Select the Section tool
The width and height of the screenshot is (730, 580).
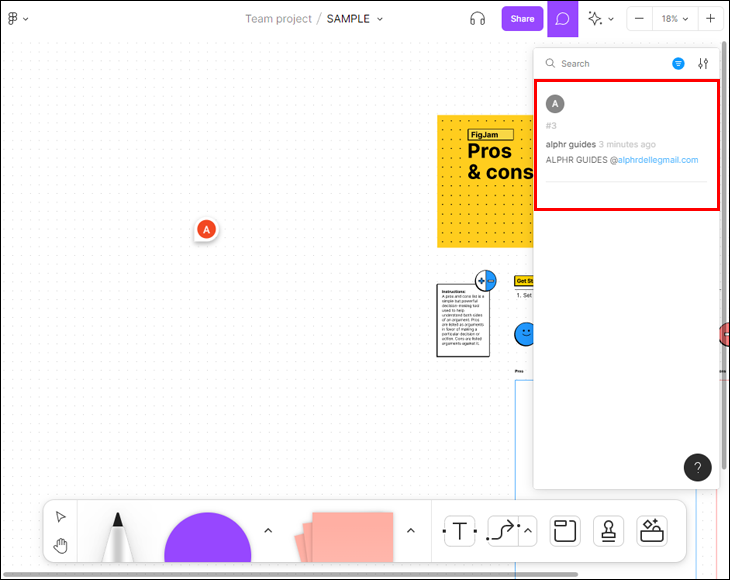[565, 531]
